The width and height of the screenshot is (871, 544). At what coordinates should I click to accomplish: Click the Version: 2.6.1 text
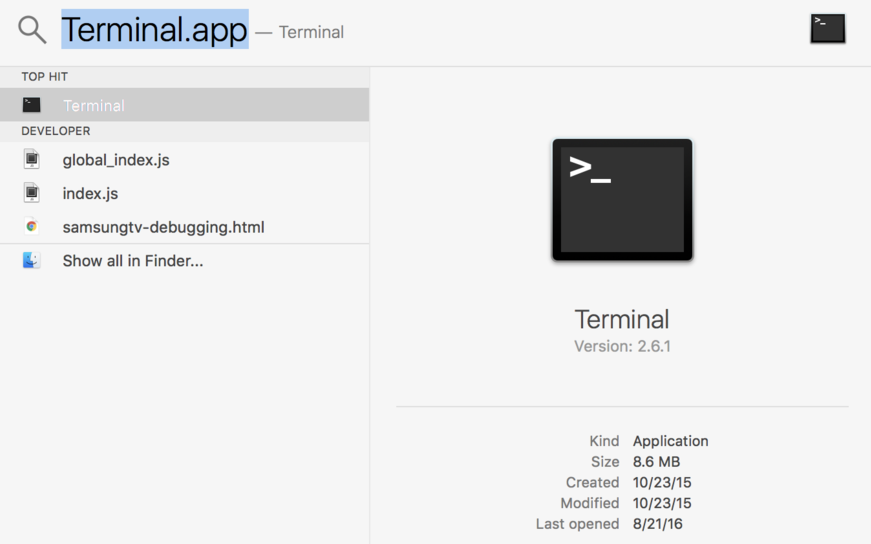pos(622,346)
